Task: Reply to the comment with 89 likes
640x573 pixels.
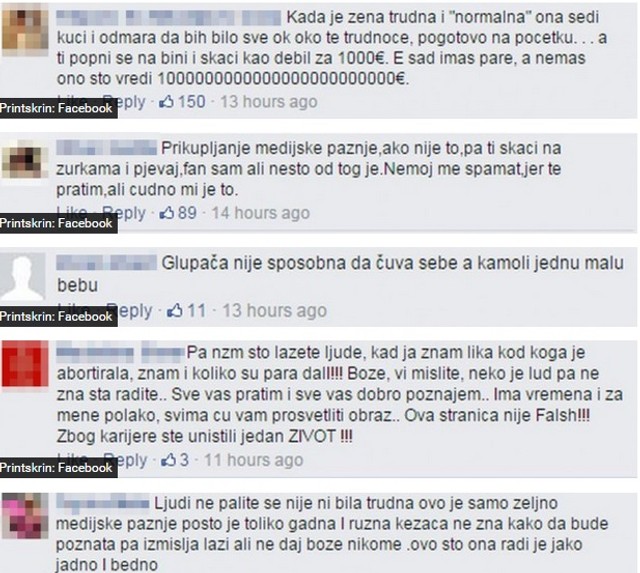Action: click(x=129, y=212)
